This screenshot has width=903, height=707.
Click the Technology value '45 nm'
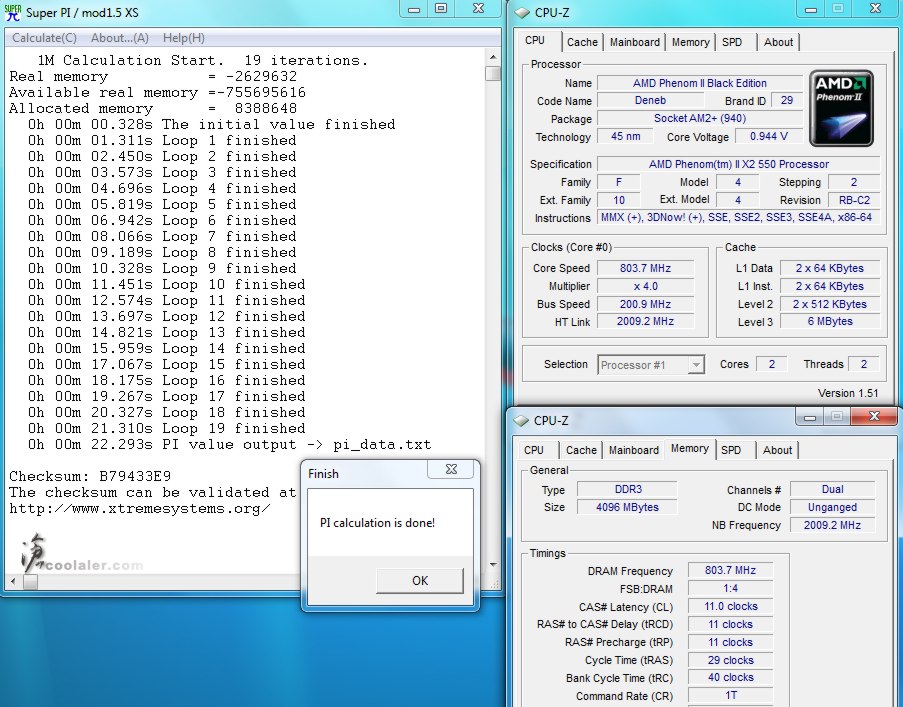(x=625, y=136)
